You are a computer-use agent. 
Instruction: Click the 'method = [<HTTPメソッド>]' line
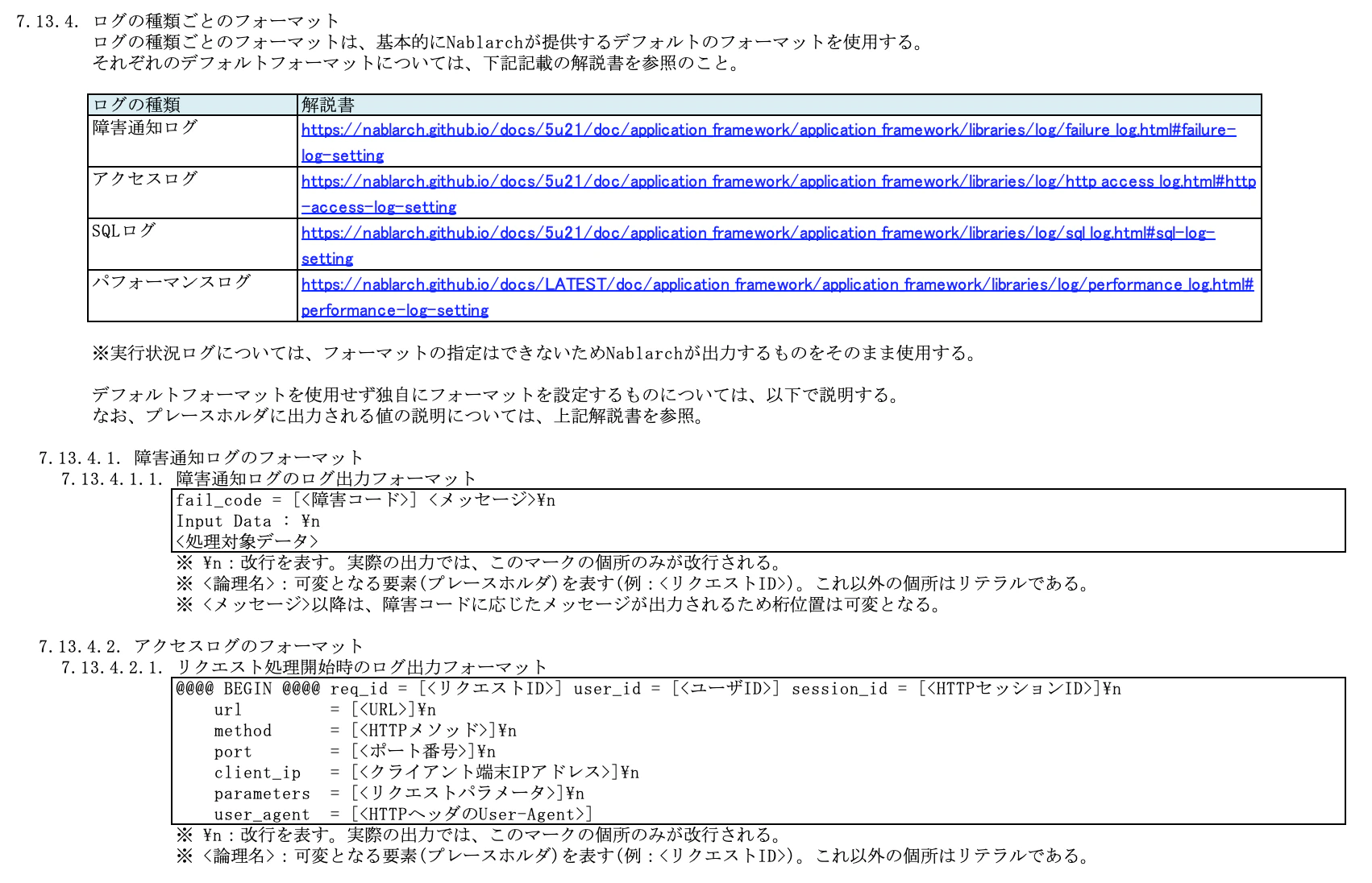point(365,731)
